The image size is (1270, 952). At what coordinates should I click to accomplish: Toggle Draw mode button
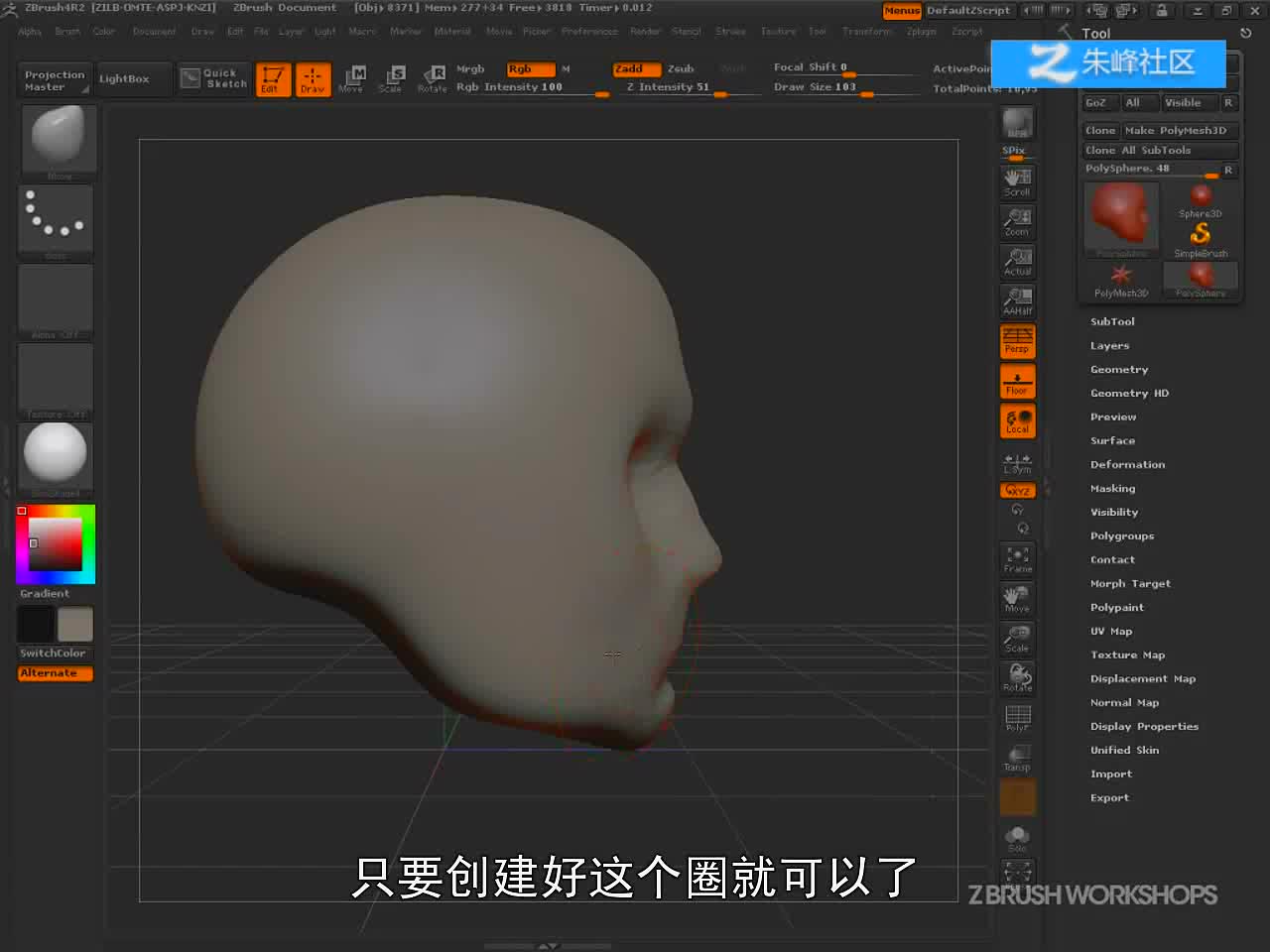click(313, 78)
